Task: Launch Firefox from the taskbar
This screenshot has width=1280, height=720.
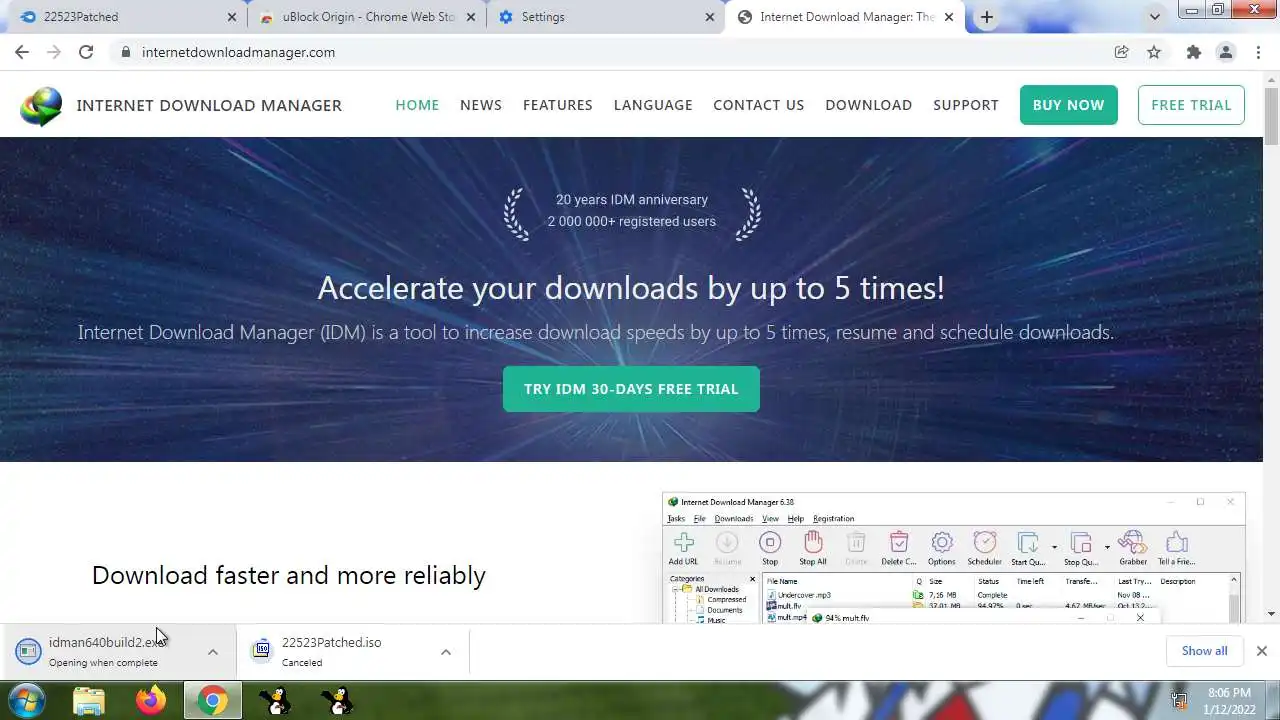Action: pos(151,701)
